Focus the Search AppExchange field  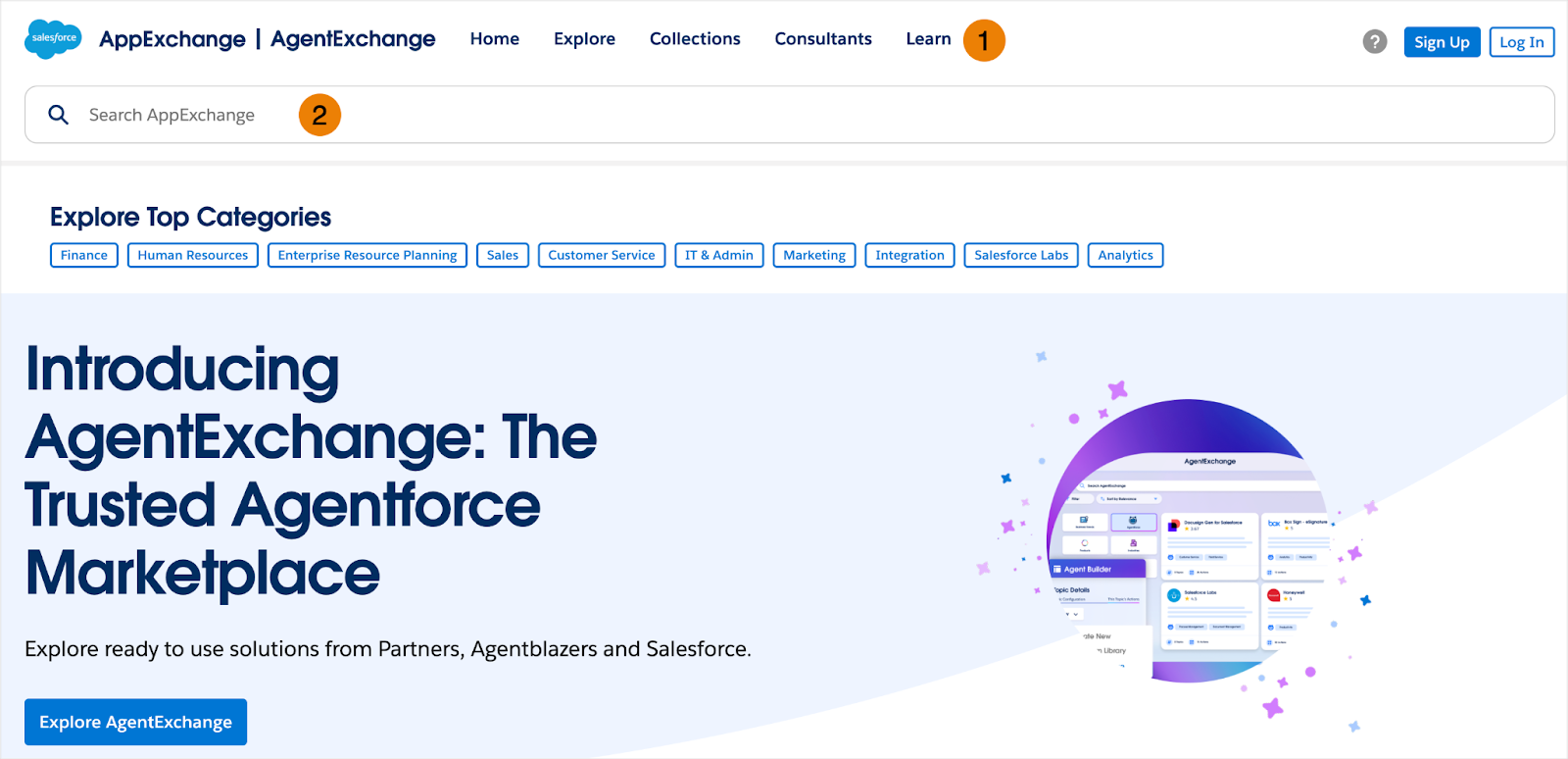tap(790, 115)
